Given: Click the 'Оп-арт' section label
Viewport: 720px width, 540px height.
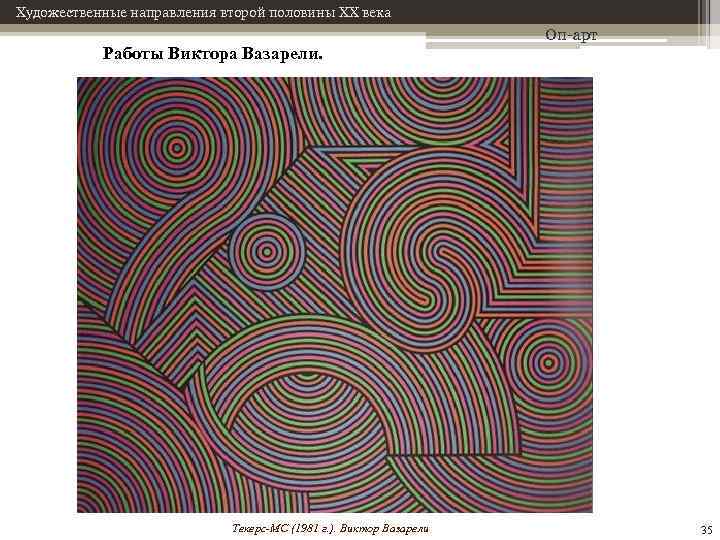Looking at the screenshot, I should coord(571,35).
